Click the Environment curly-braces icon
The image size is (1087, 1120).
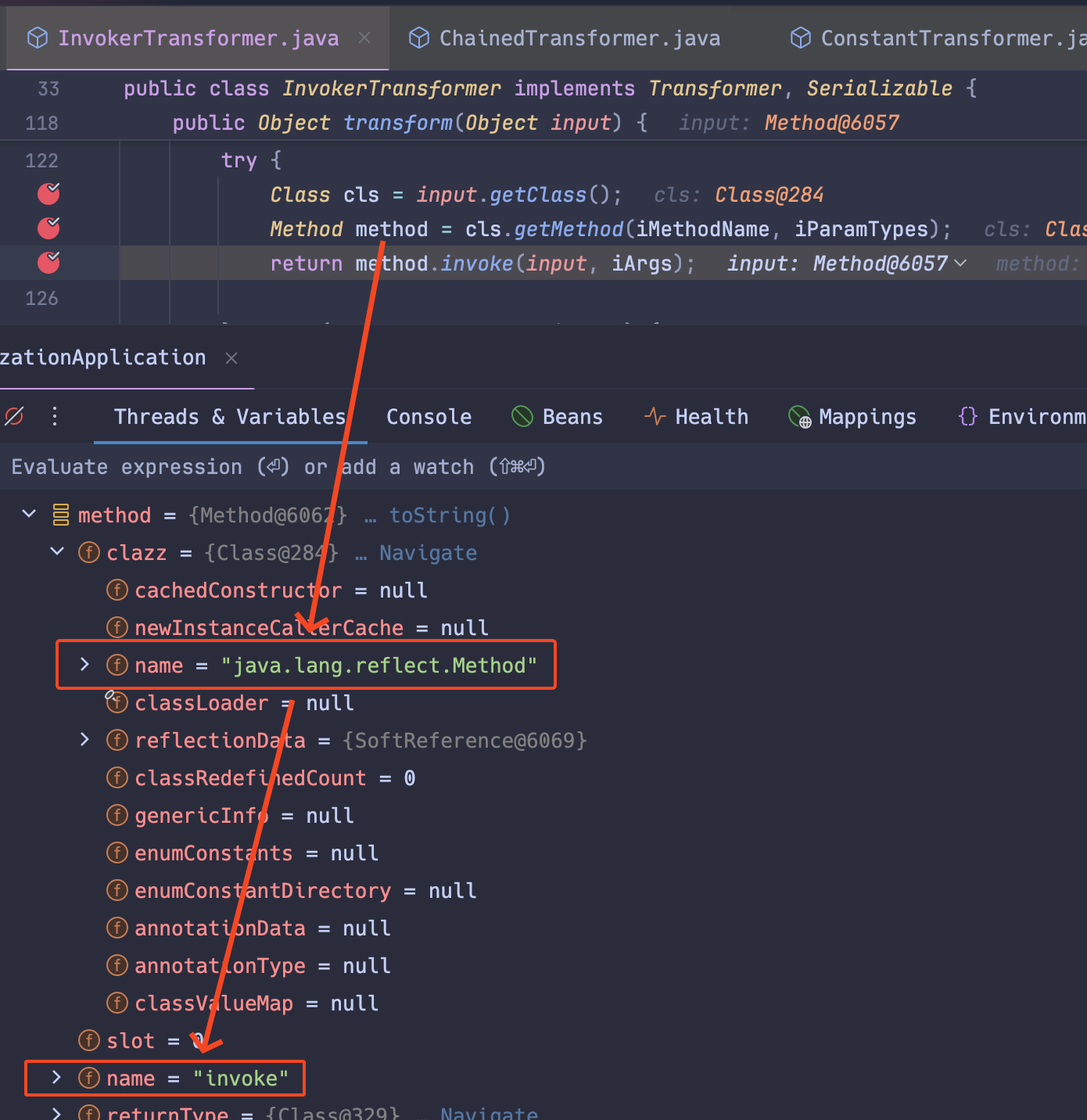[x=968, y=416]
